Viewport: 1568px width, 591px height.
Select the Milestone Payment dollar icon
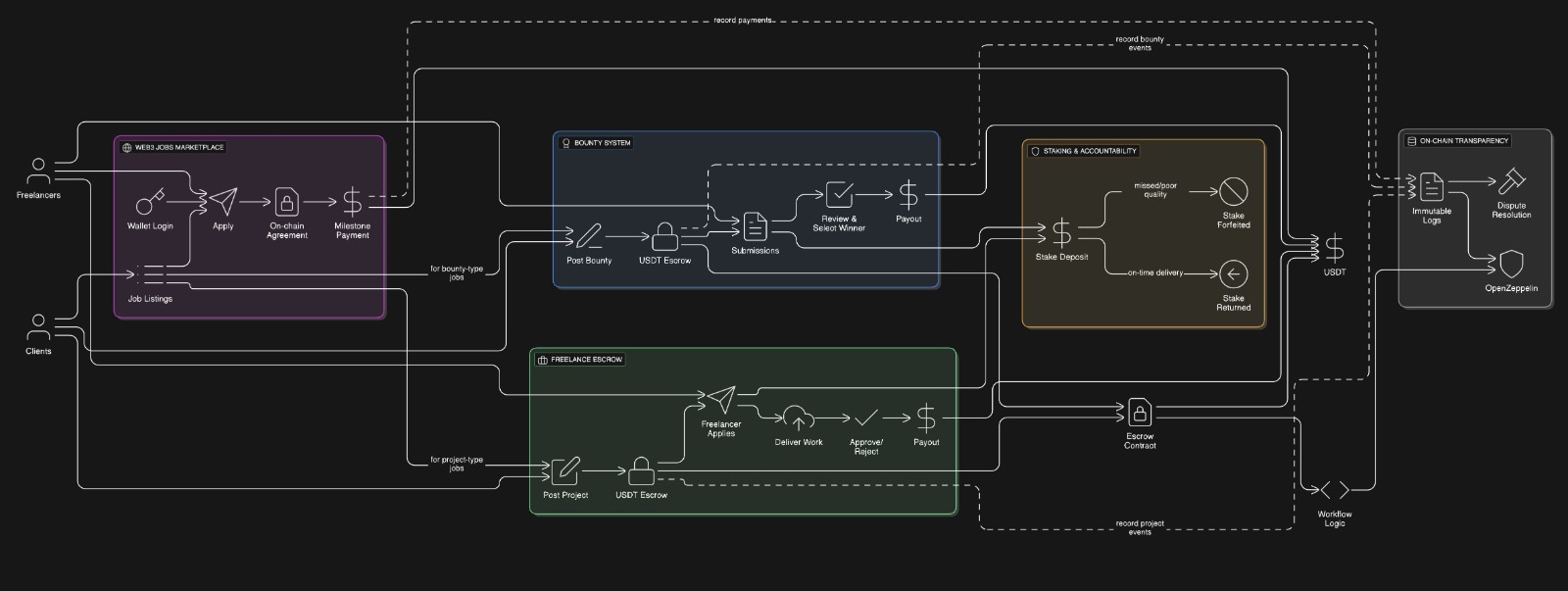[352, 202]
